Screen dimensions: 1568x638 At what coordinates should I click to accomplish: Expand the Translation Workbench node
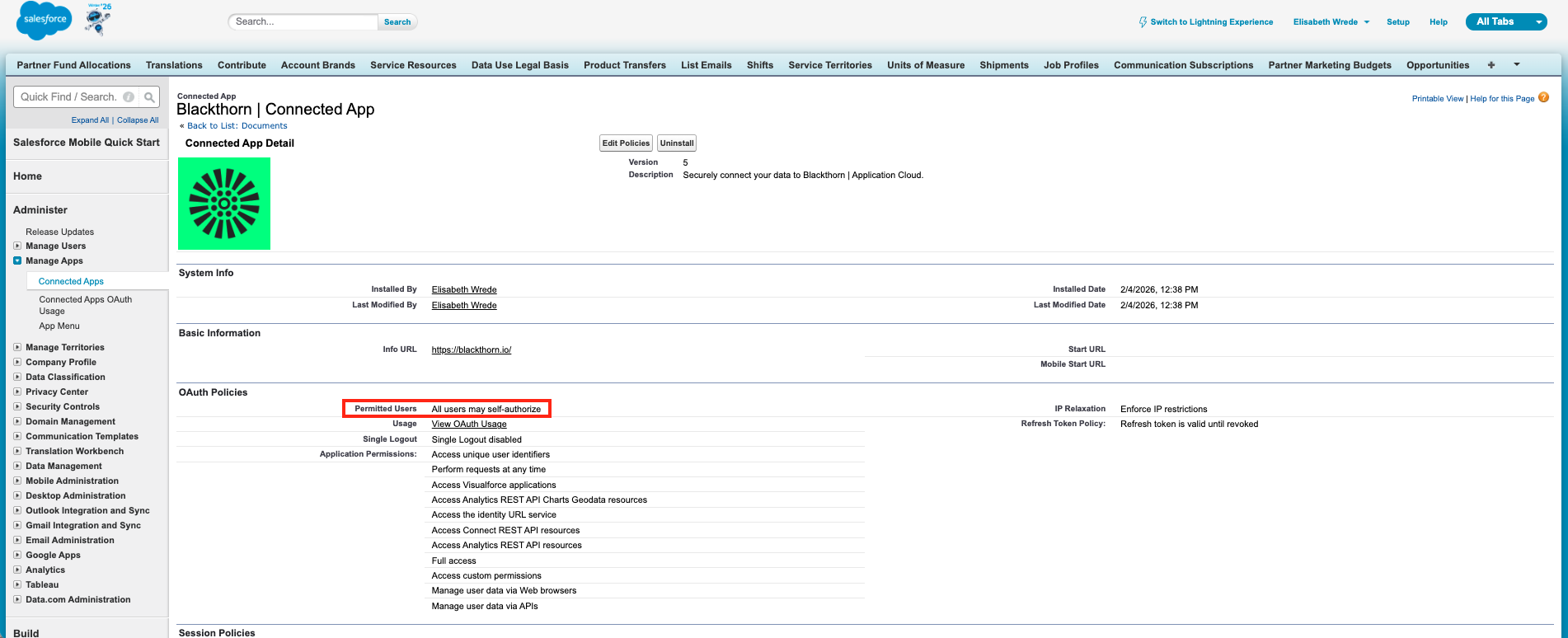pos(17,451)
